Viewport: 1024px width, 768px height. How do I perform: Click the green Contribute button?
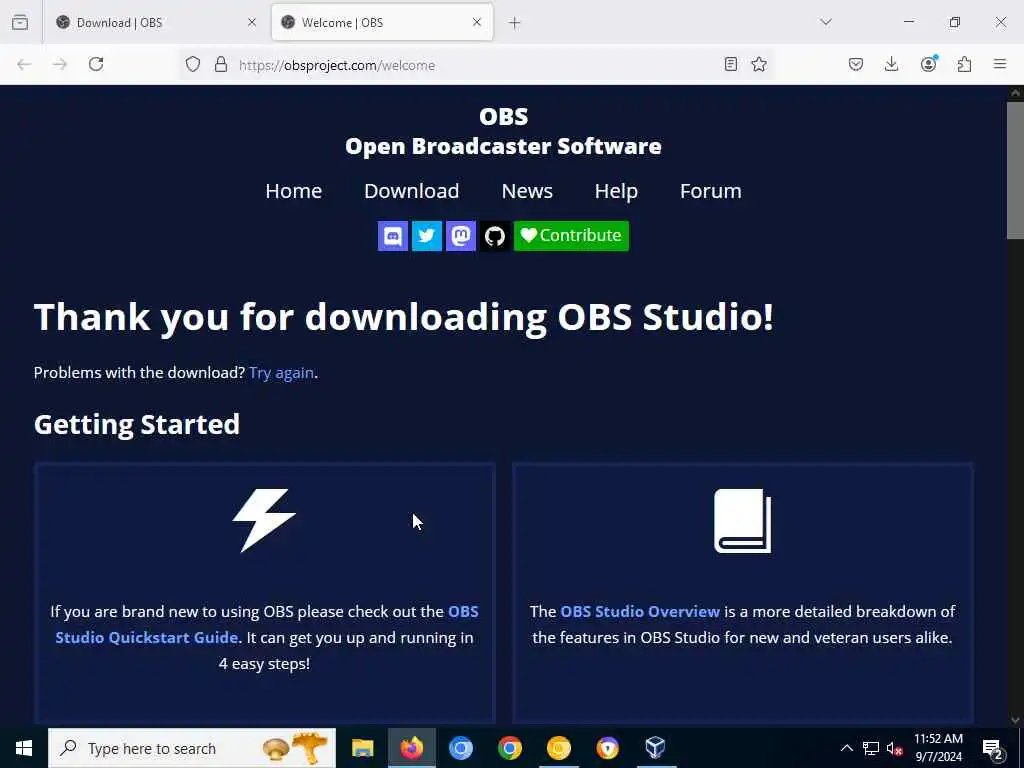pos(571,236)
